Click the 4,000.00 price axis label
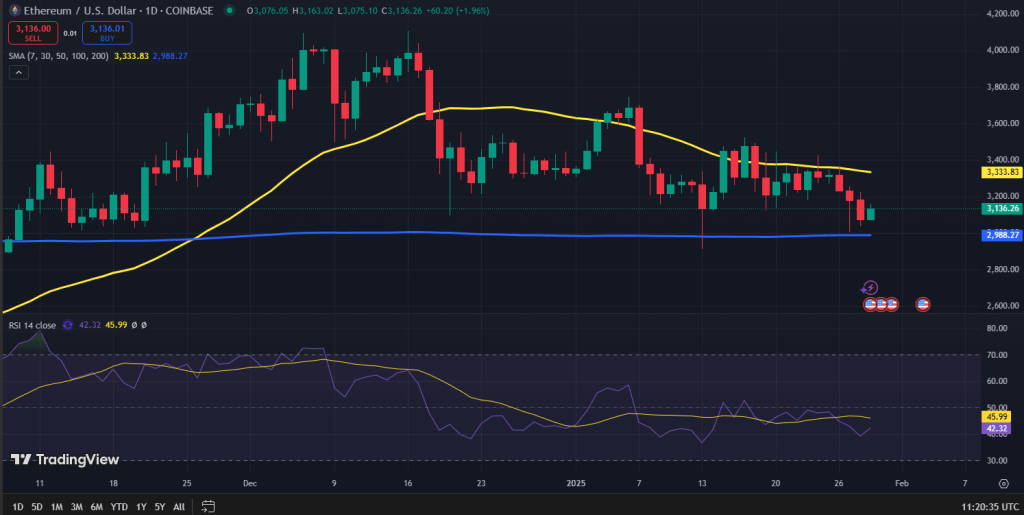 coord(1004,50)
